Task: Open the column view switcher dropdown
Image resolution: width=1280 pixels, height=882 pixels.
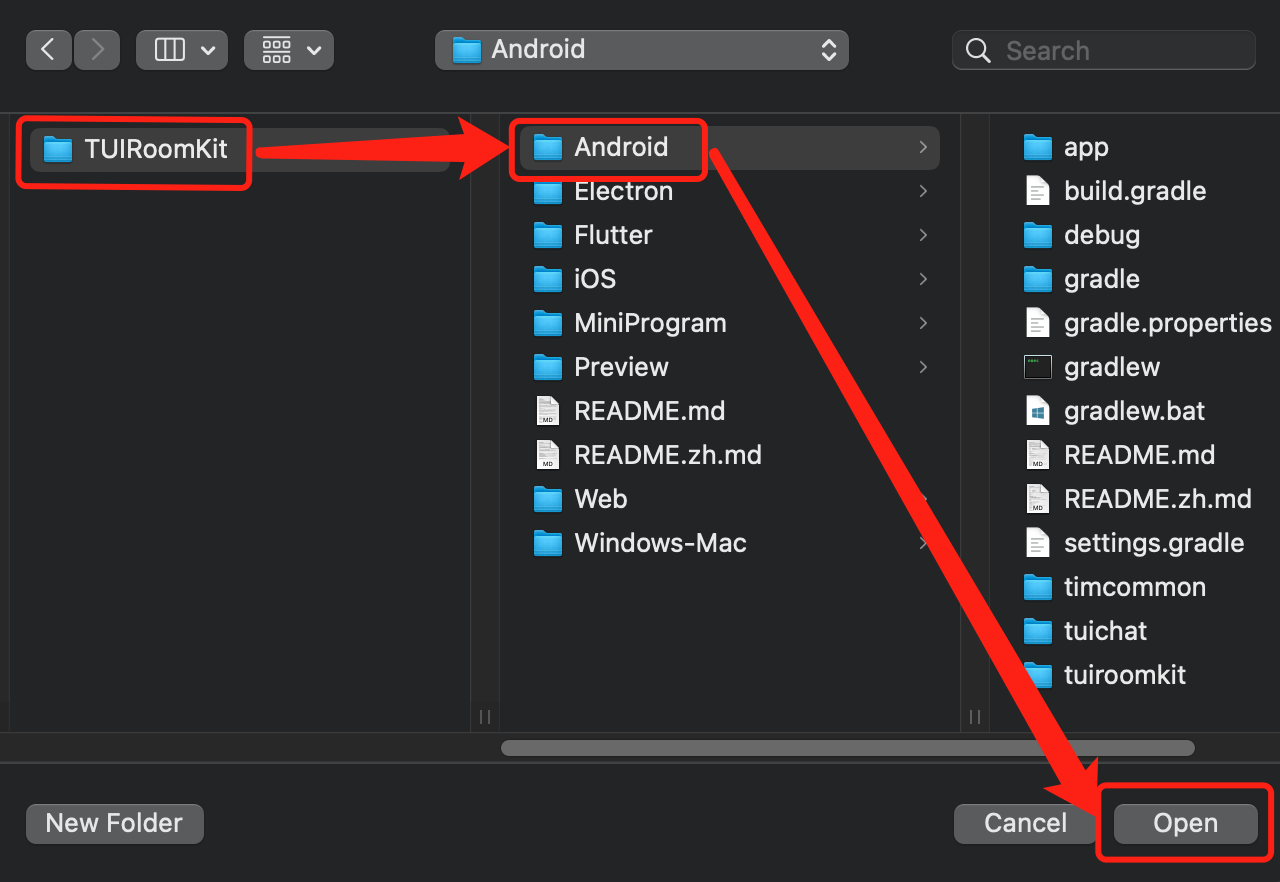Action: pyautogui.click(x=182, y=50)
